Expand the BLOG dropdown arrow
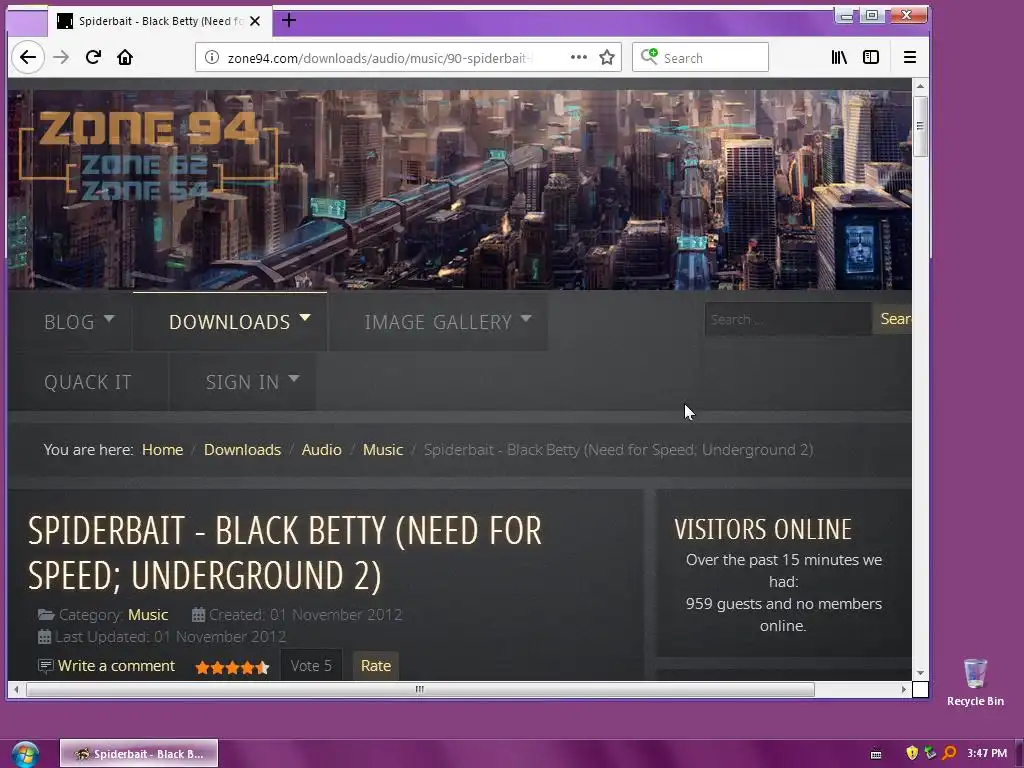 click(109, 319)
